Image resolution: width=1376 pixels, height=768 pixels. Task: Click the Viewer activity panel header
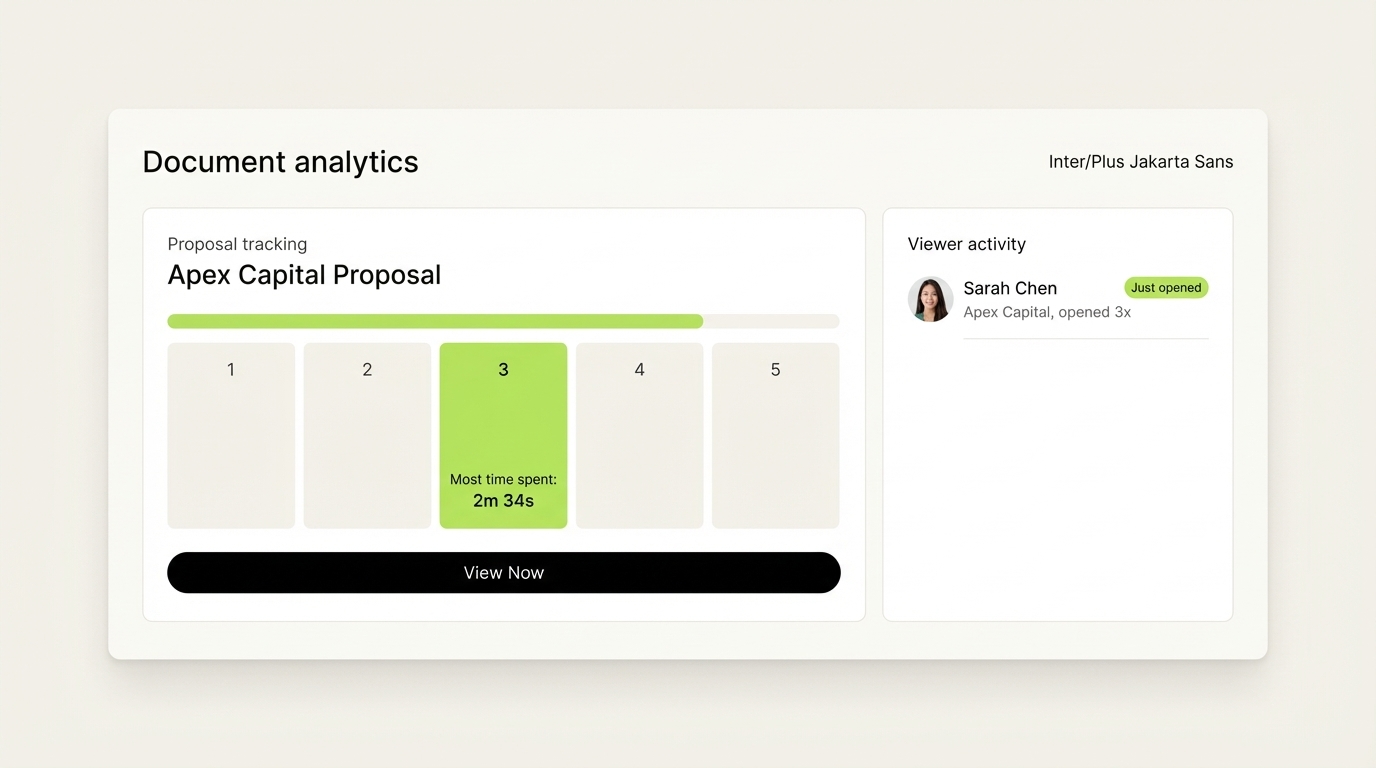click(x=966, y=243)
